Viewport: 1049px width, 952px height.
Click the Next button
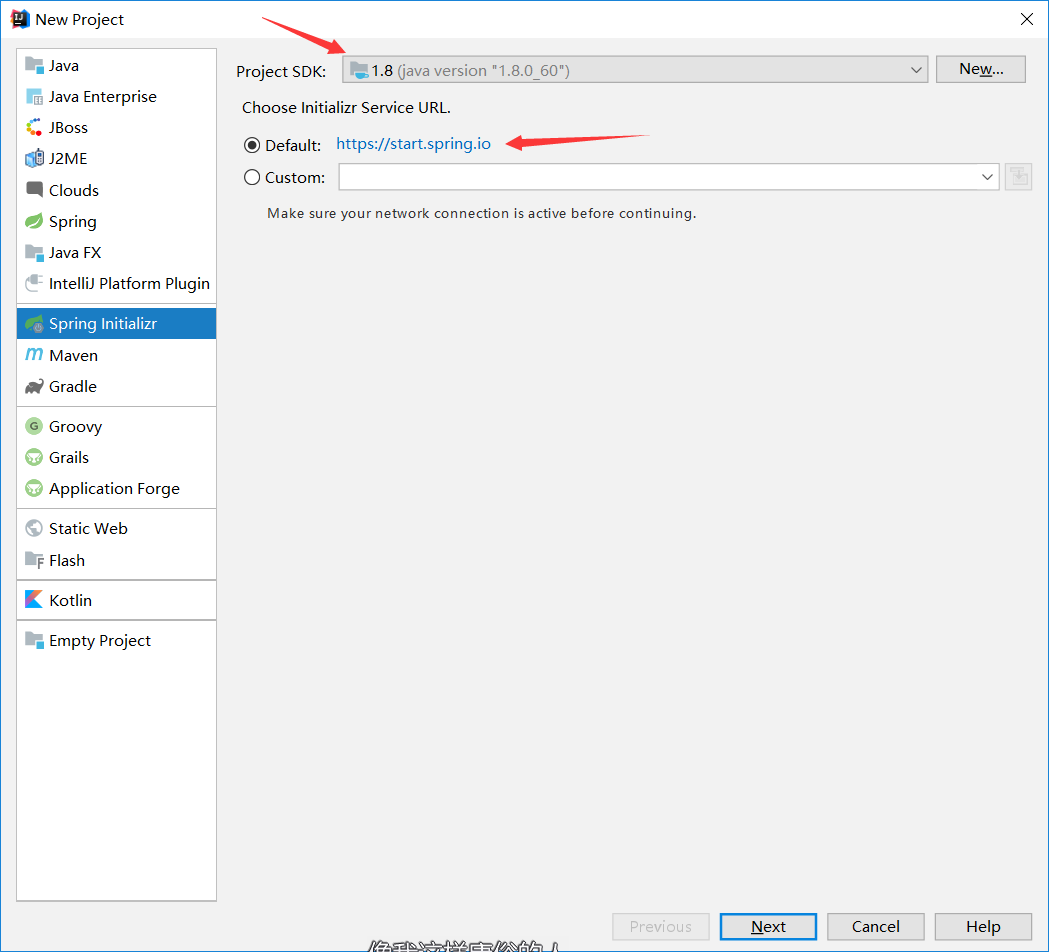[x=768, y=927]
